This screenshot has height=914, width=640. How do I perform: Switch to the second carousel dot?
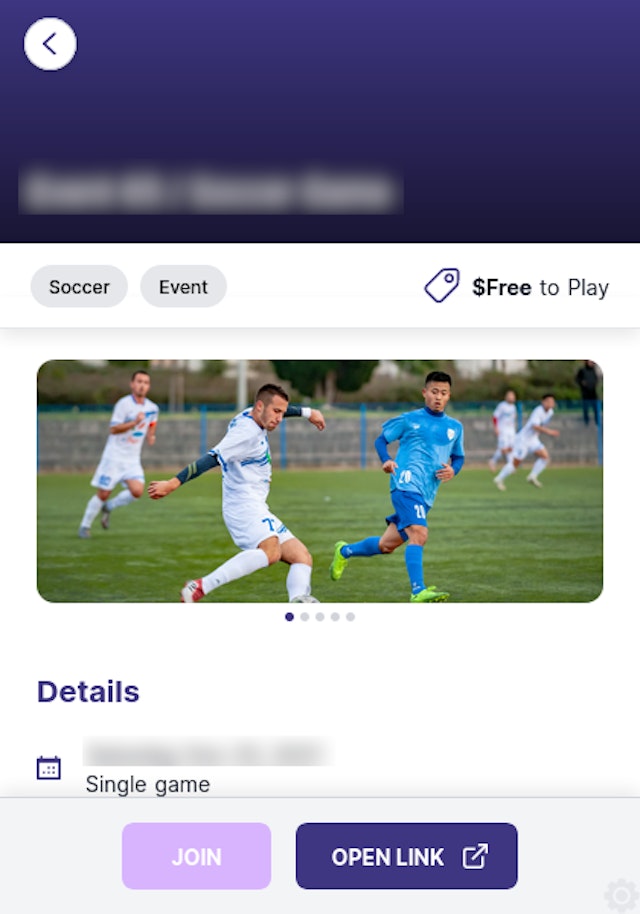tap(305, 617)
